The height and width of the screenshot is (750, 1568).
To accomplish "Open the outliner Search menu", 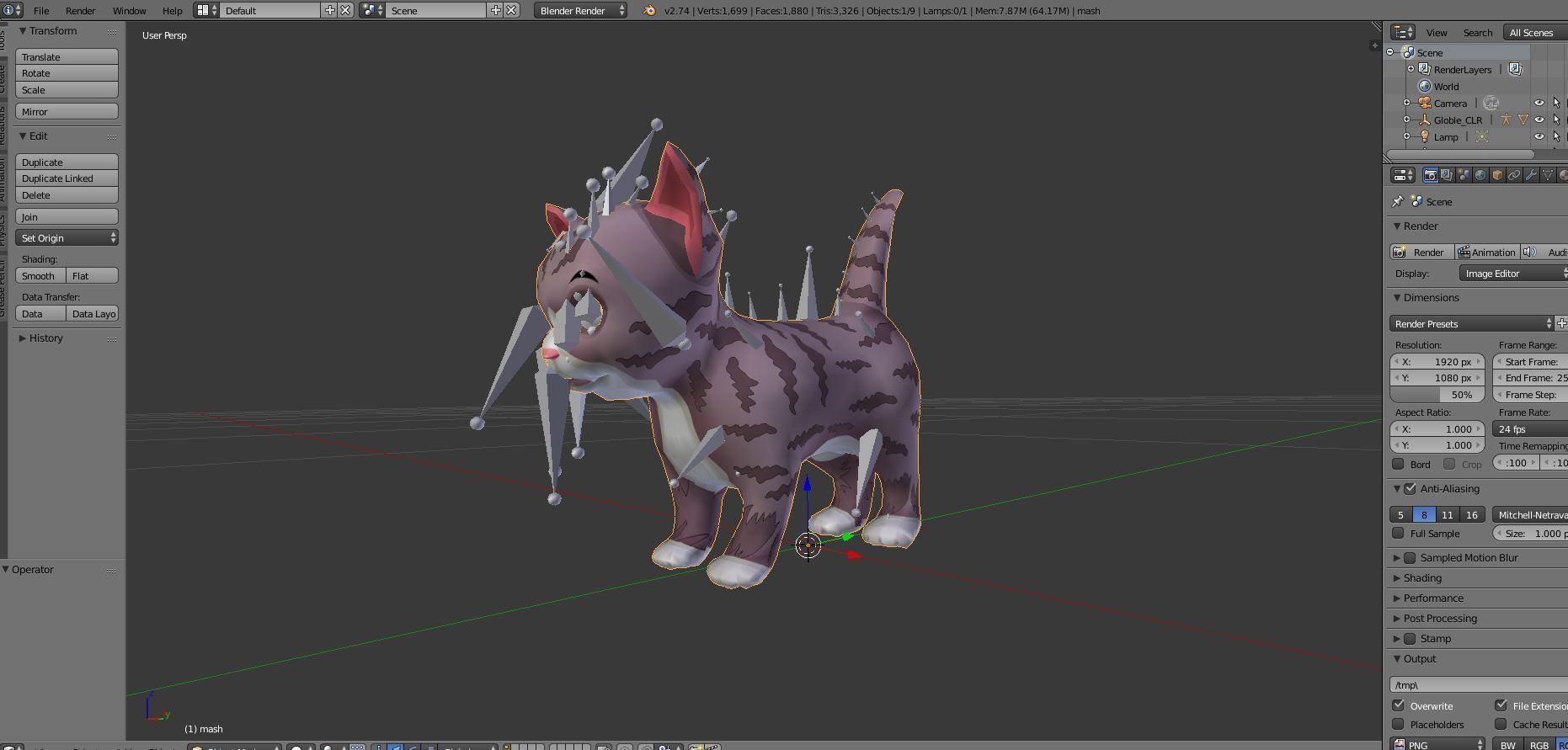I will [x=1477, y=32].
